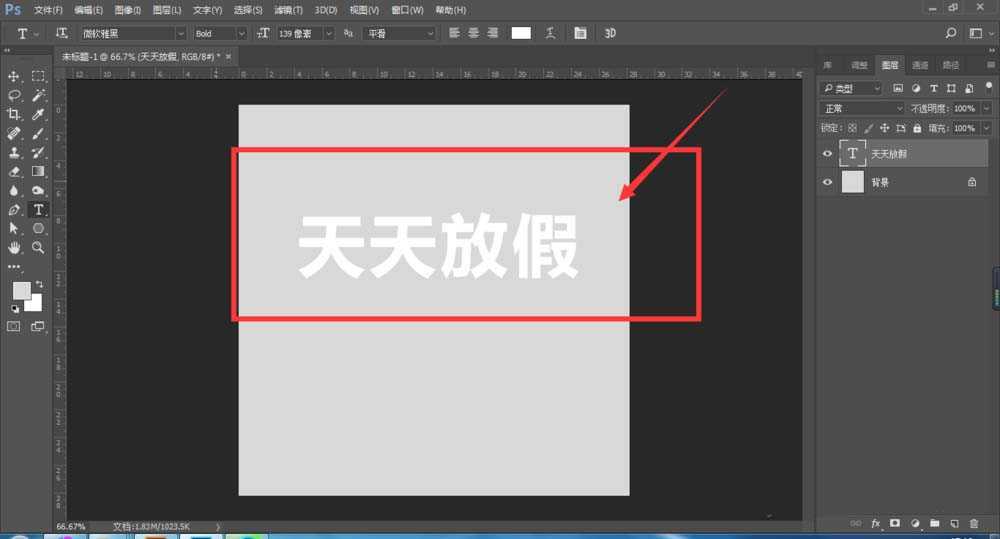1000x539 pixels.
Task: Hide the 天天放假 text layer
Action: click(x=827, y=154)
